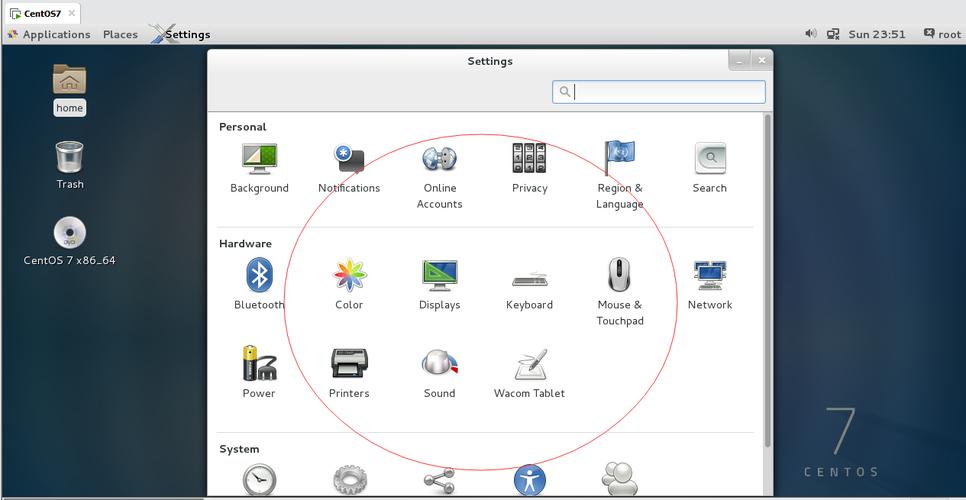Image resolution: width=966 pixels, height=500 pixels.
Task: Open Mouse & Touchpad settings
Action: (619, 292)
